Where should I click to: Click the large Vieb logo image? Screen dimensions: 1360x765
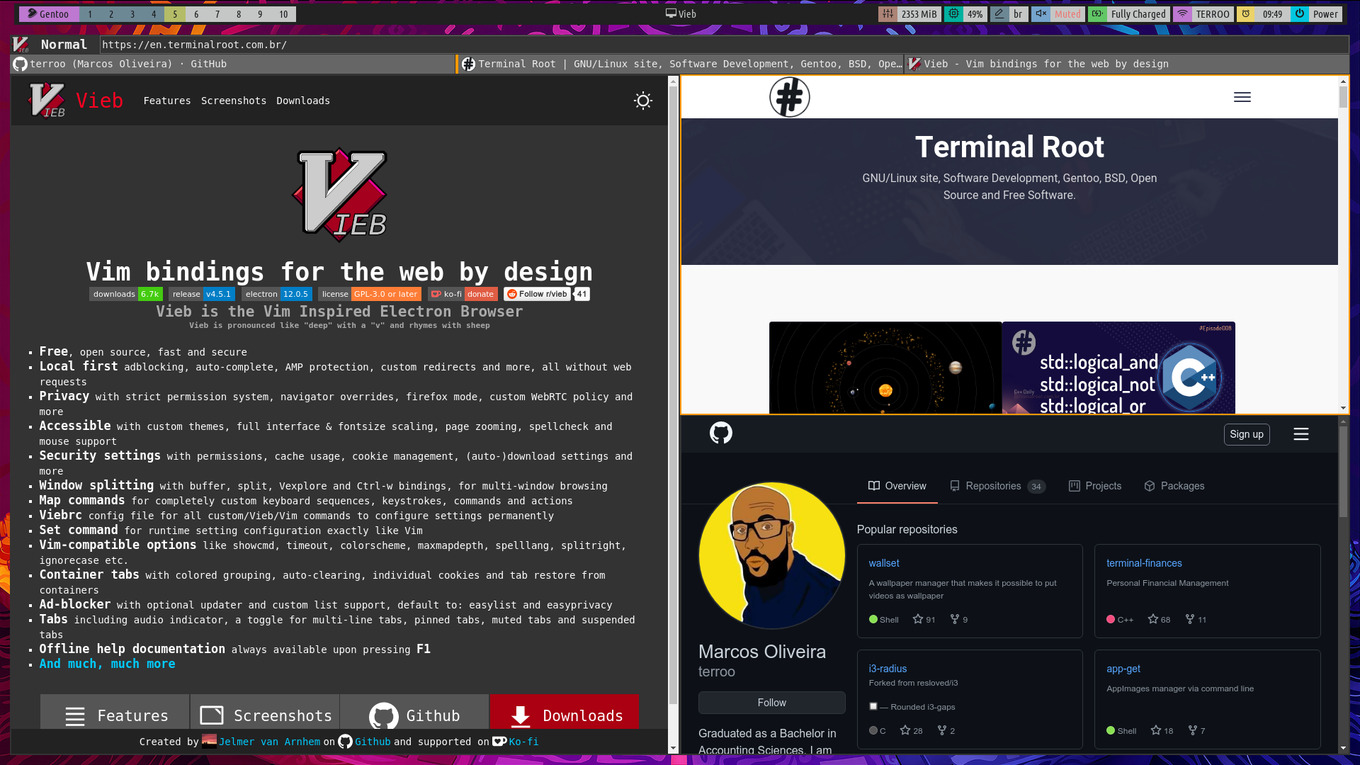339,193
